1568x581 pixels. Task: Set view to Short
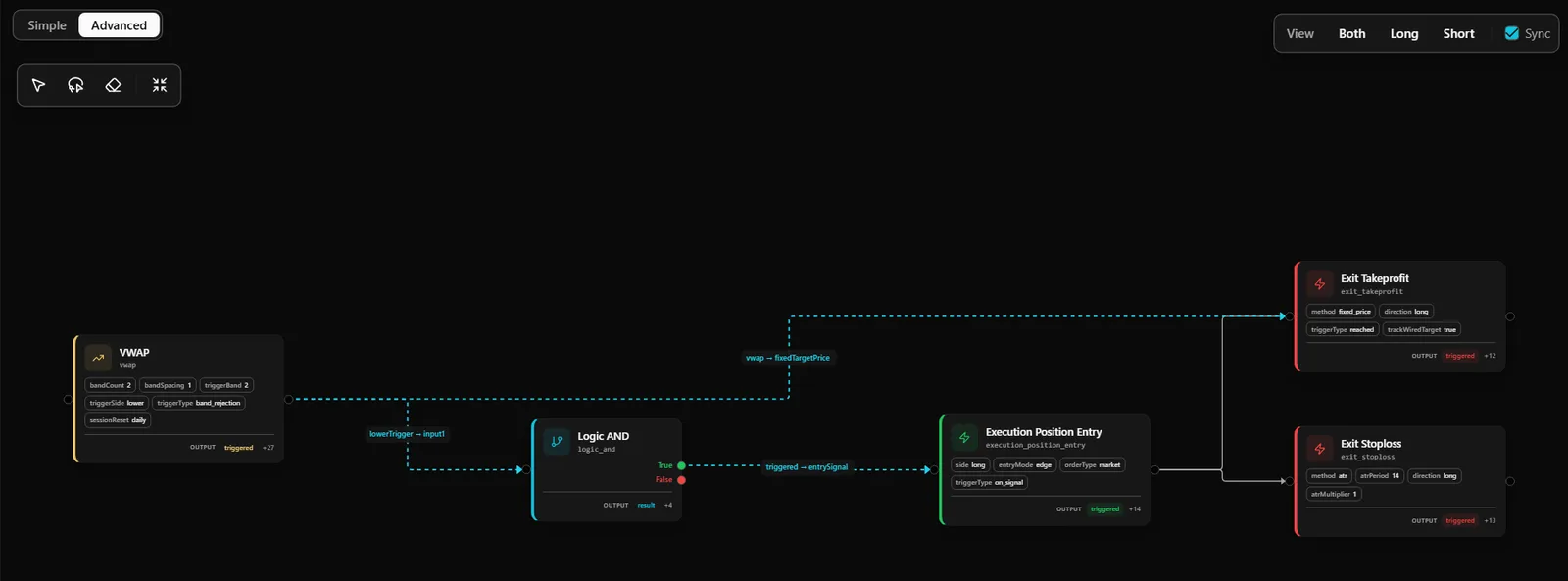[1458, 33]
